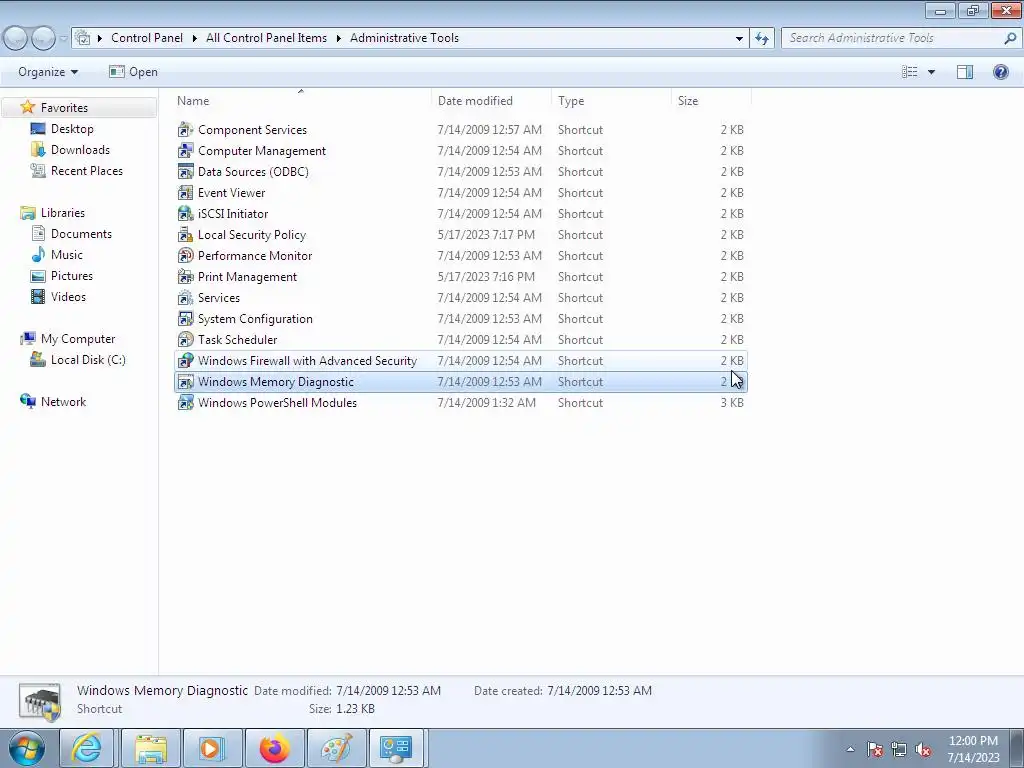Click Administrative Tools breadcrumb

pyautogui.click(x=404, y=38)
